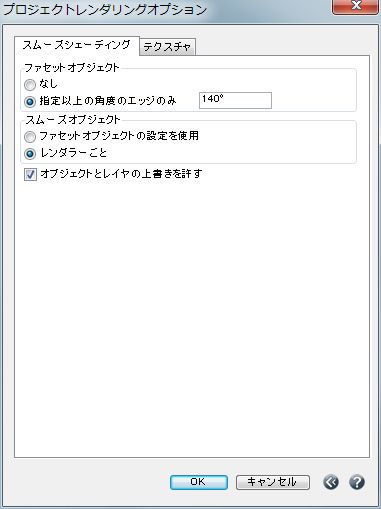Select the なし radio button
This screenshot has width=381, height=509.
point(30,85)
